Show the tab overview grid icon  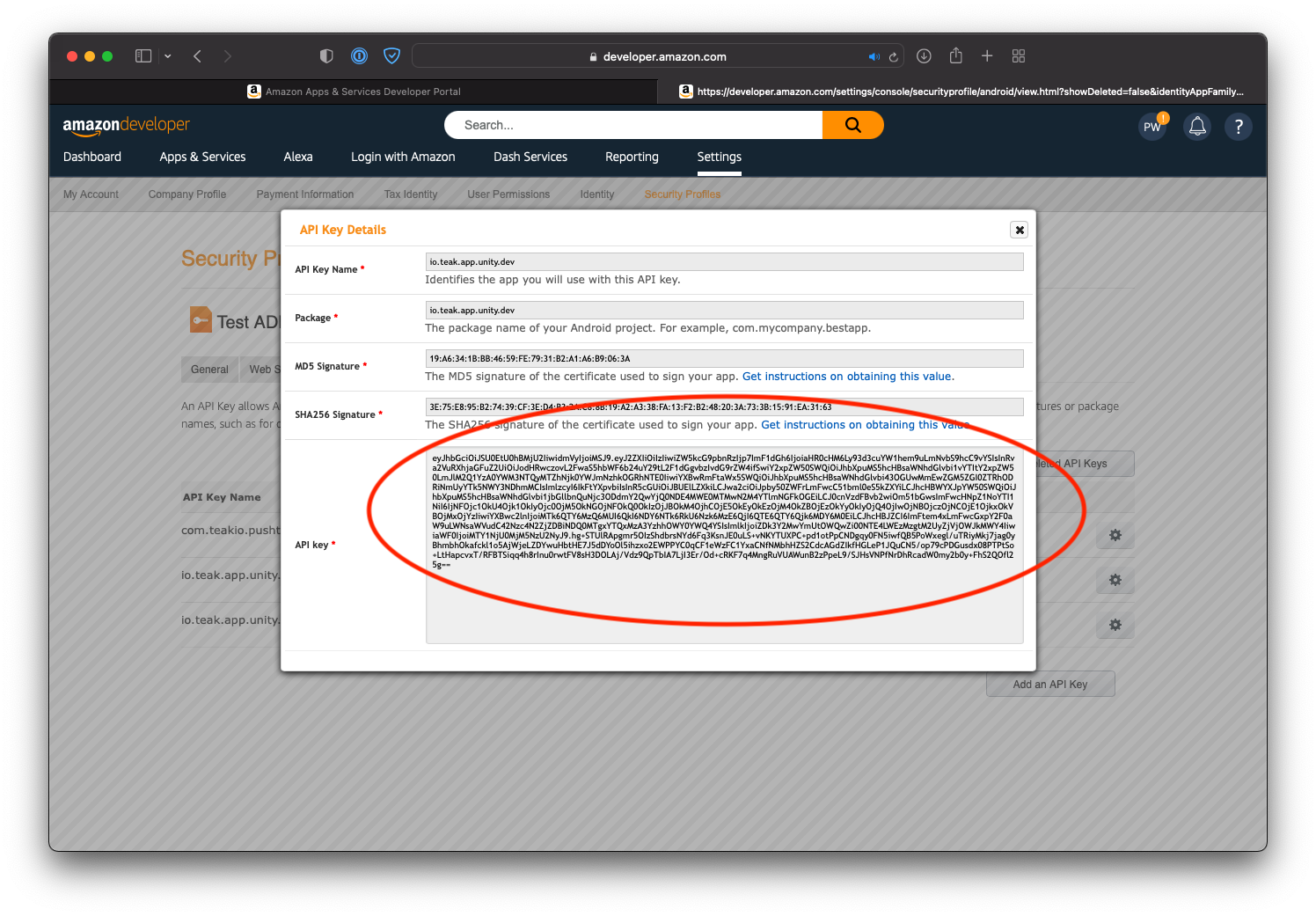[x=1019, y=56]
